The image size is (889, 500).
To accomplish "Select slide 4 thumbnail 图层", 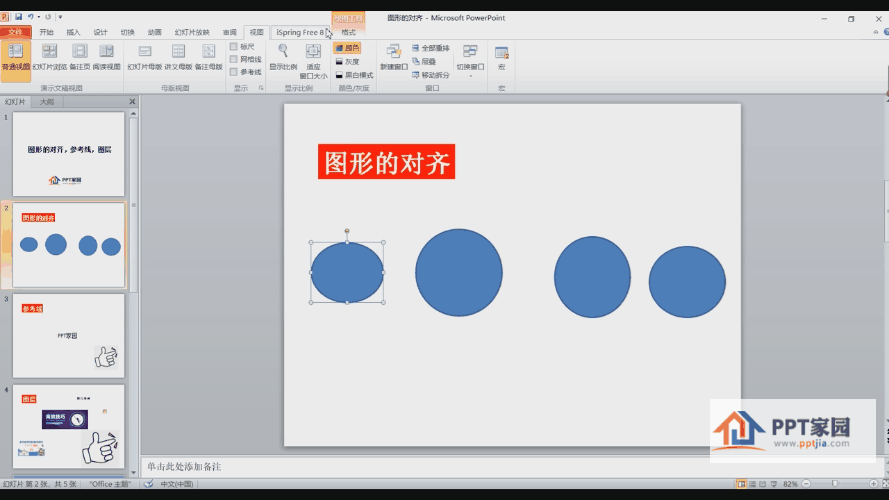I will click(x=69, y=426).
